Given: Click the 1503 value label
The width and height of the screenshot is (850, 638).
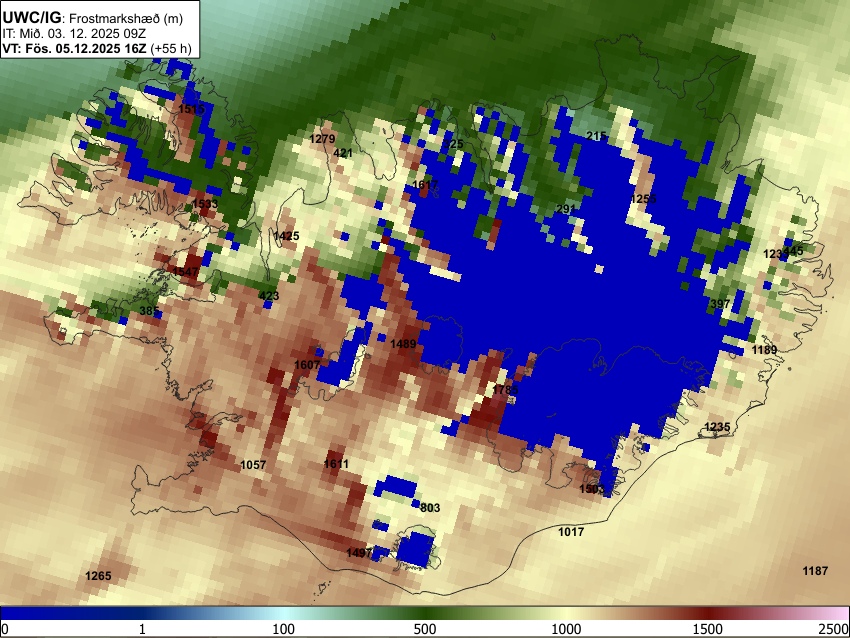Looking at the screenshot, I should pos(591,489).
